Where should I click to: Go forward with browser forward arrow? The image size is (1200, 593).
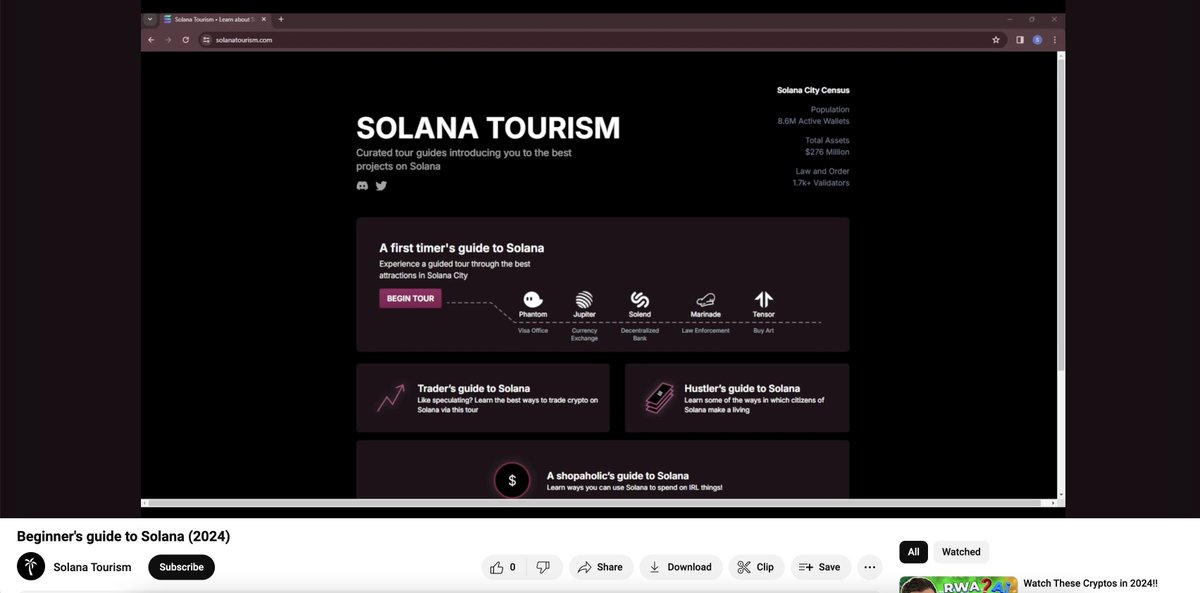point(168,40)
